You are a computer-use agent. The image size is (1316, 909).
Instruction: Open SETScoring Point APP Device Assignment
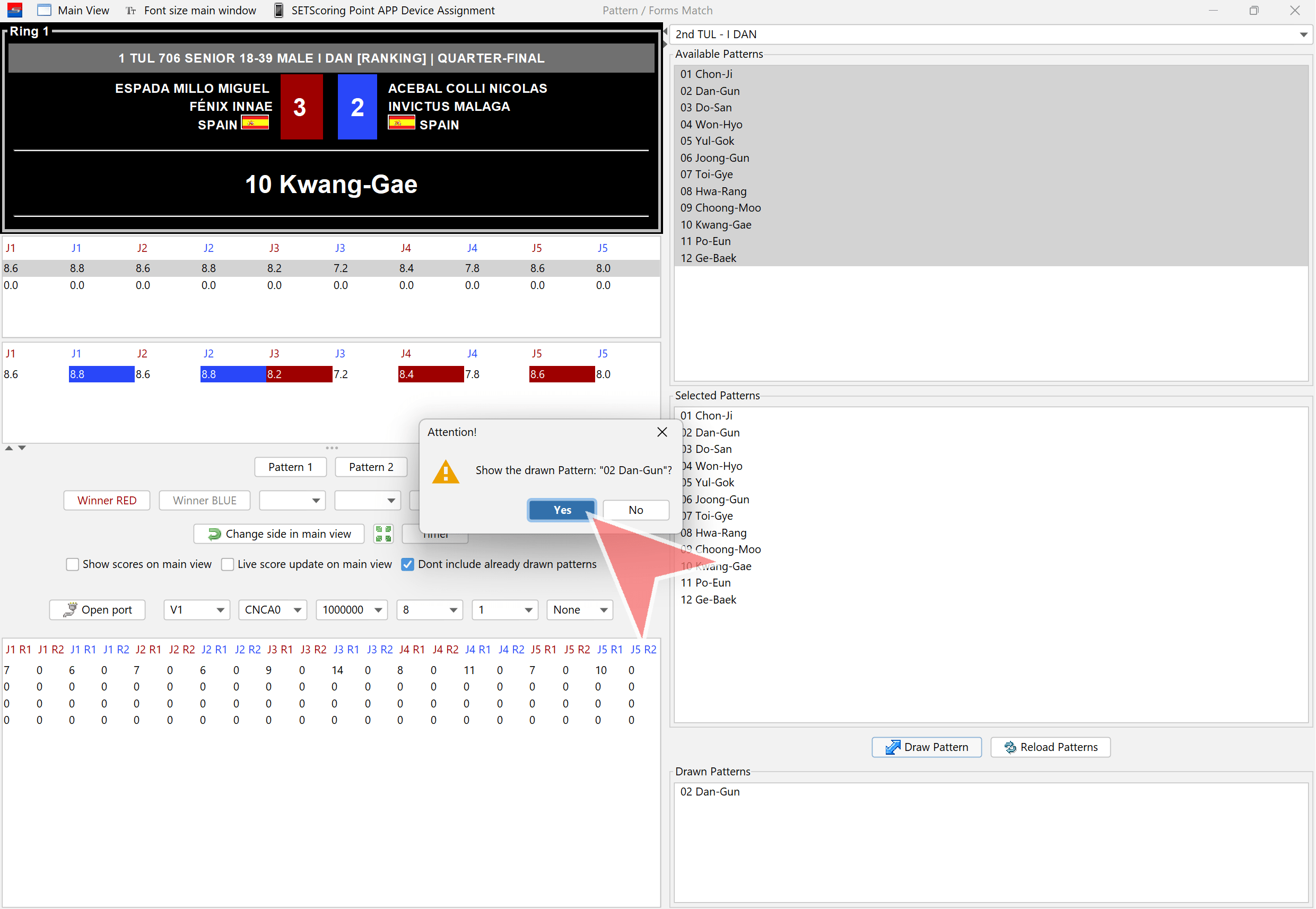pyautogui.click(x=393, y=10)
